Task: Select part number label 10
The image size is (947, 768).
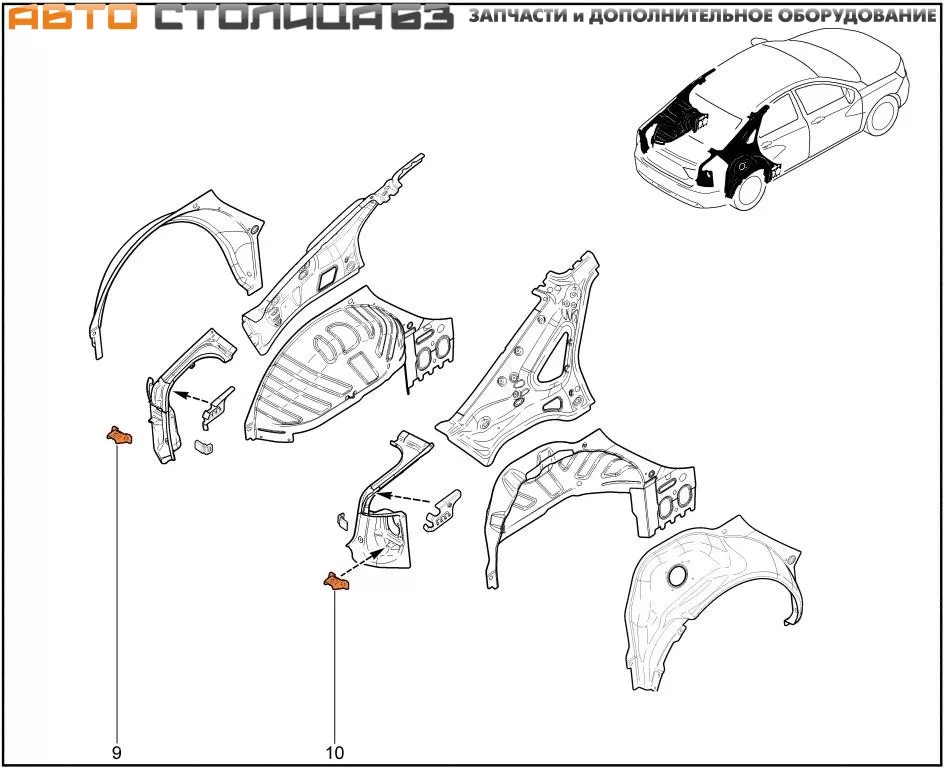Action: click(x=334, y=753)
